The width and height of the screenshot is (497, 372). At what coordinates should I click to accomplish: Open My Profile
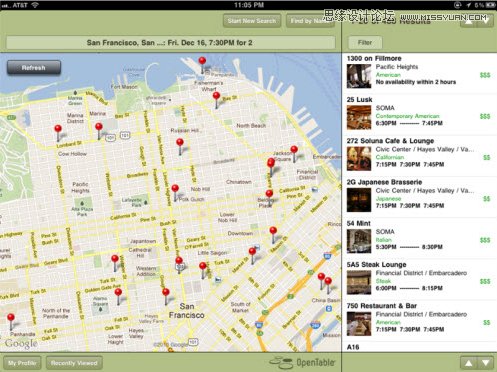(22, 363)
